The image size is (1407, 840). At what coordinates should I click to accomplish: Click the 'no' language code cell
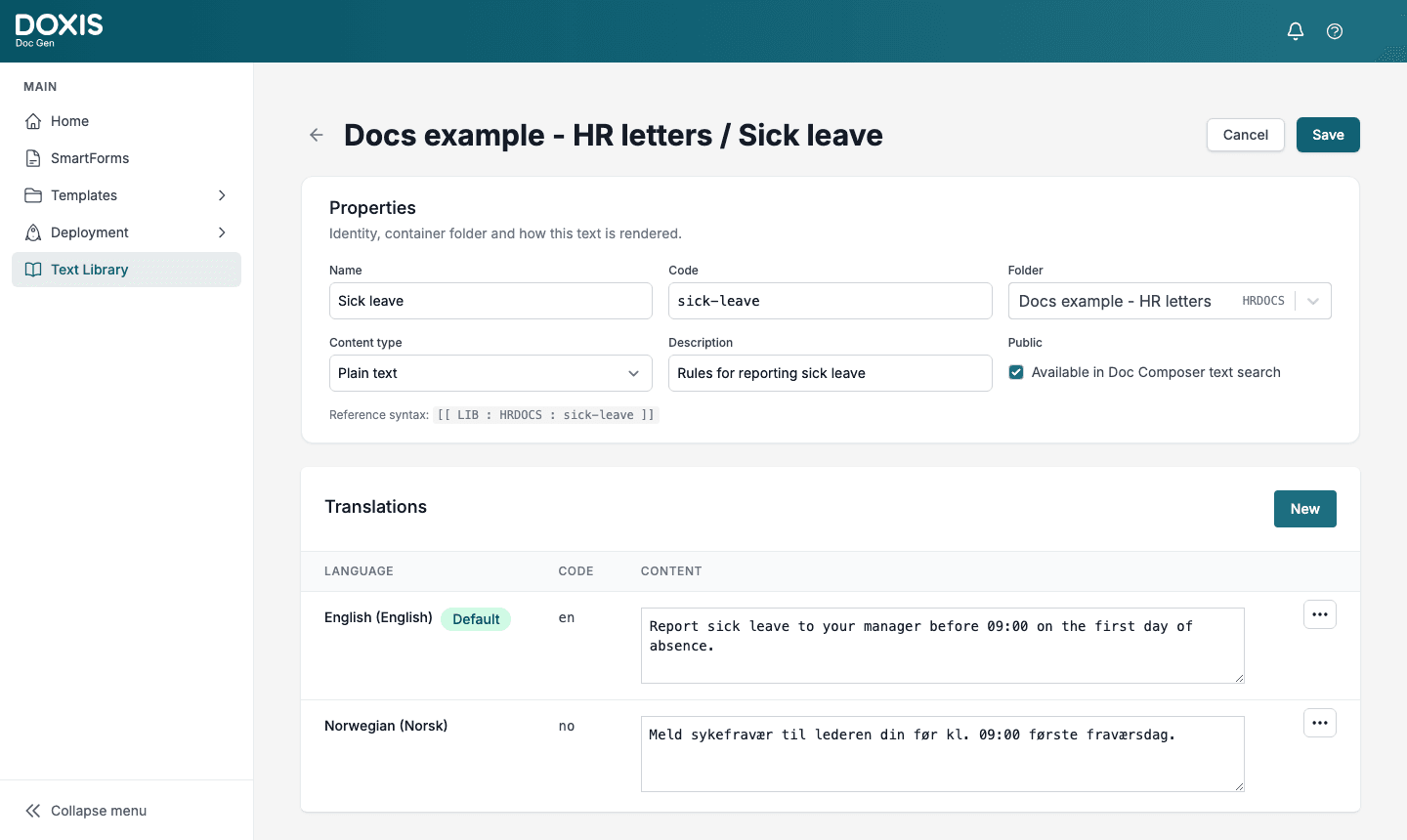click(x=567, y=726)
